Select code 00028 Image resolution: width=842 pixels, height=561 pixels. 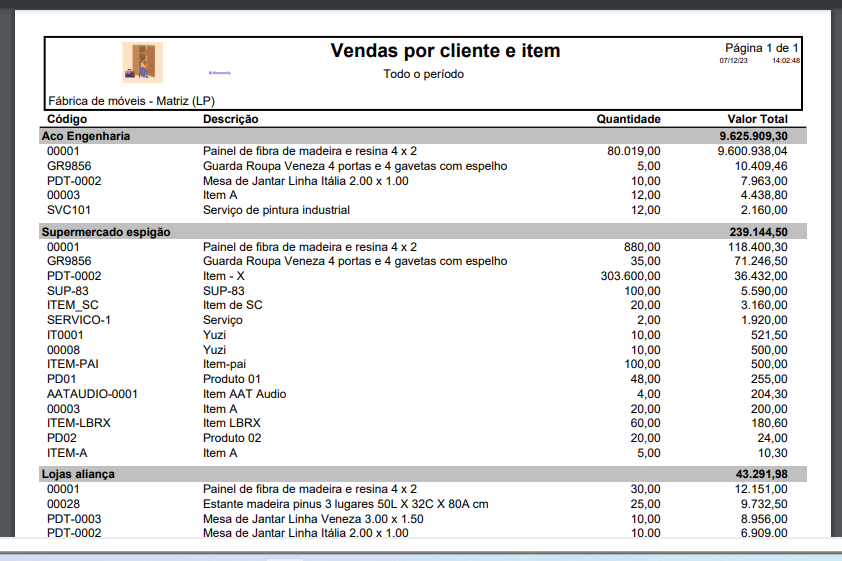pyautogui.click(x=63, y=505)
